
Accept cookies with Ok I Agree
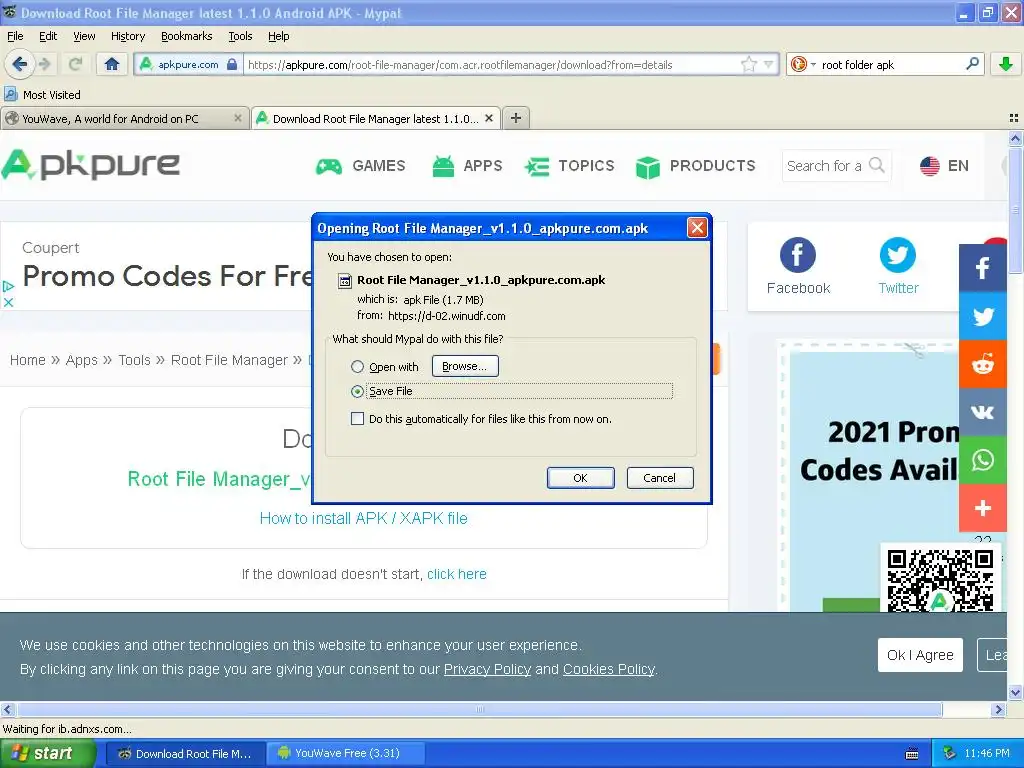(x=920, y=655)
